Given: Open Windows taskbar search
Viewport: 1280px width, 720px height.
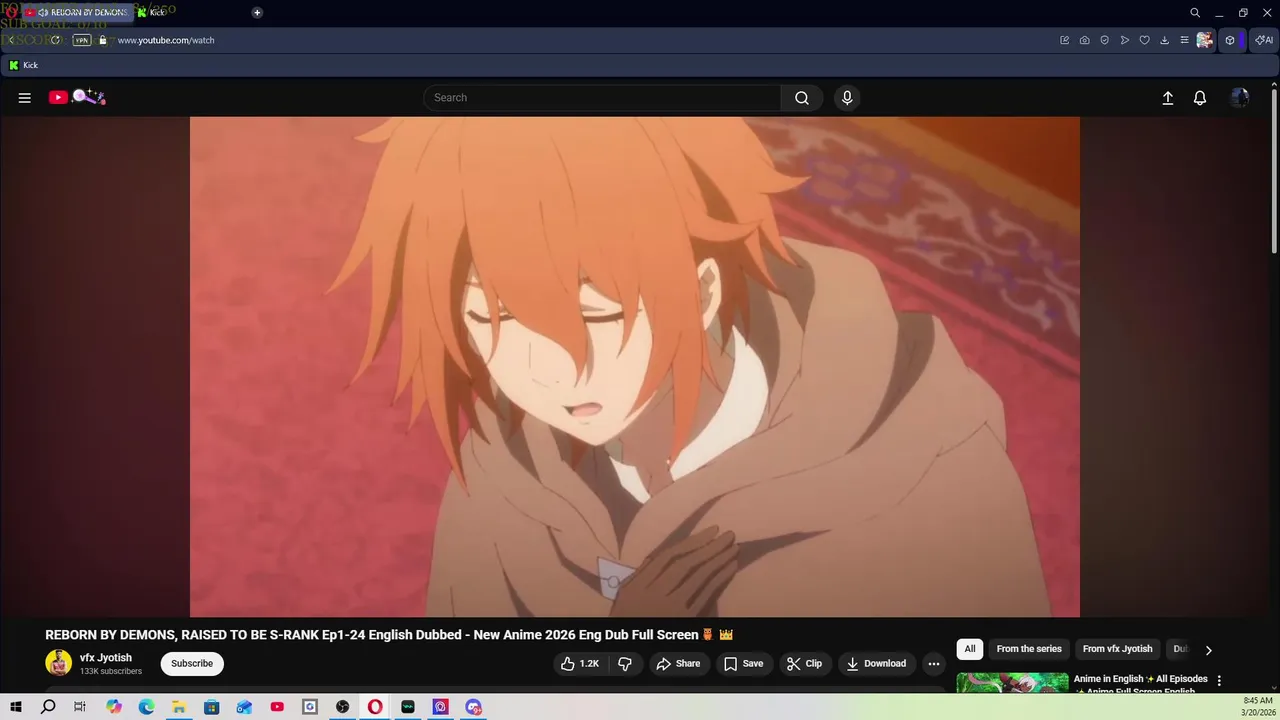Looking at the screenshot, I should [x=48, y=707].
